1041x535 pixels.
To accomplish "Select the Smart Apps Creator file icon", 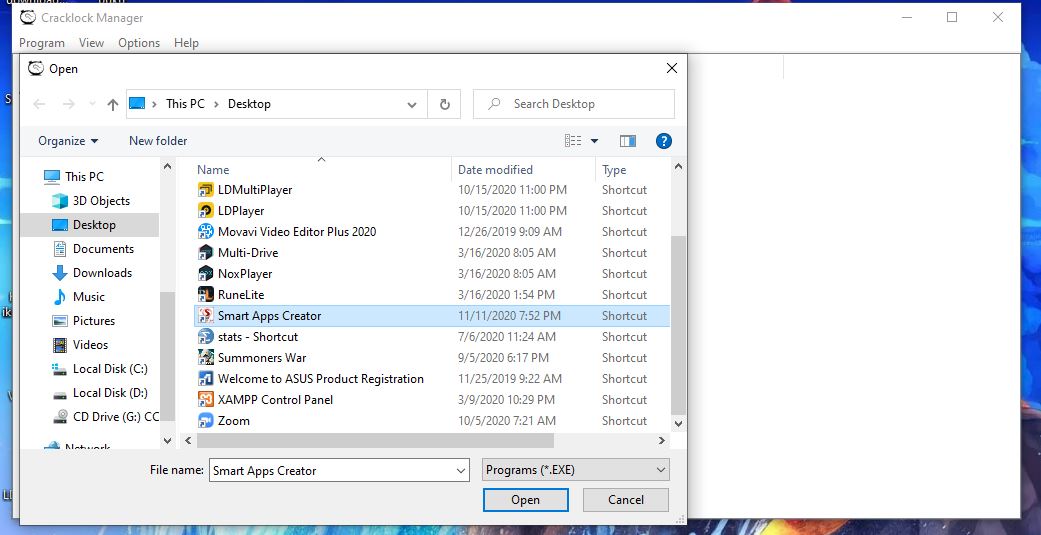I will (206, 316).
